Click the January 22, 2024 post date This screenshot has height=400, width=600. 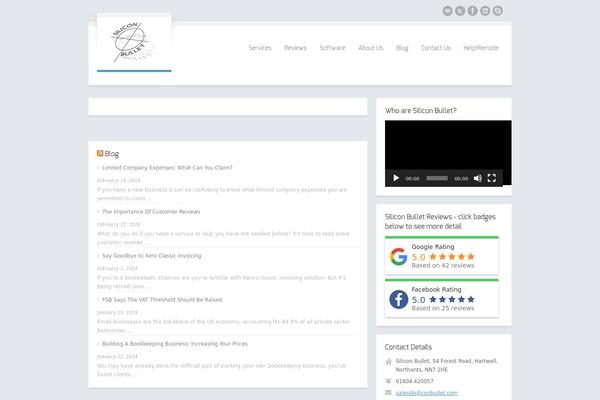[x=117, y=356]
